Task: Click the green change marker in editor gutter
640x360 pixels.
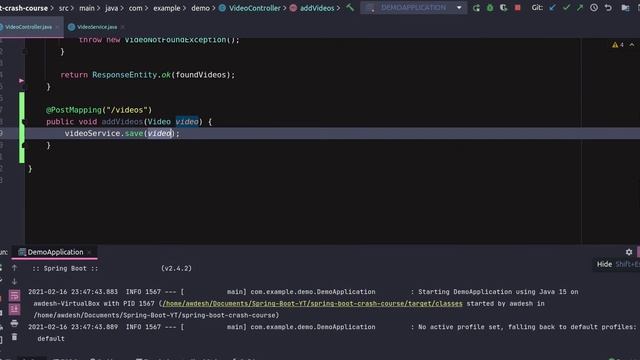Action: (22, 127)
